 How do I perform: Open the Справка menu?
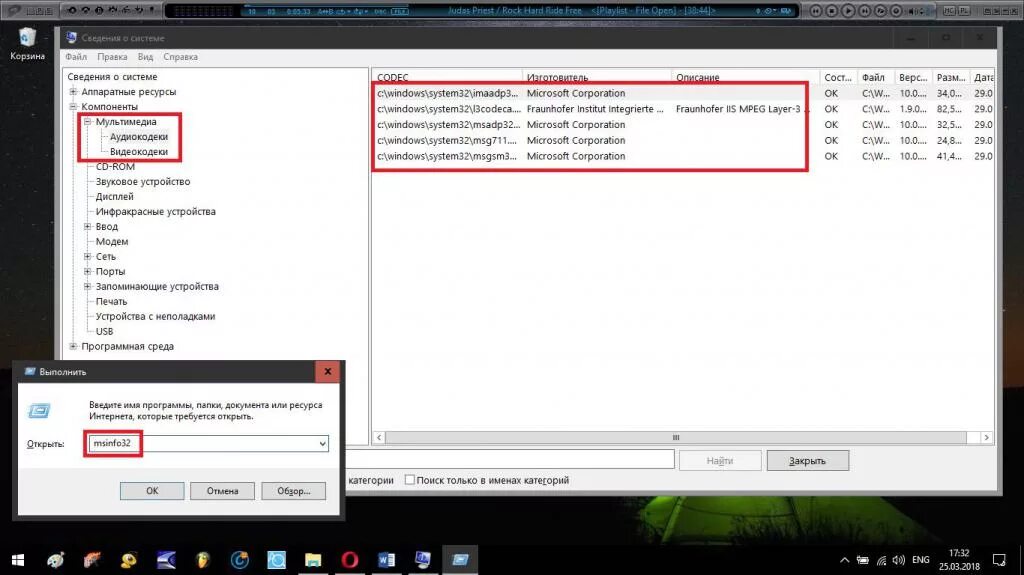pyautogui.click(x=180, y=57)
